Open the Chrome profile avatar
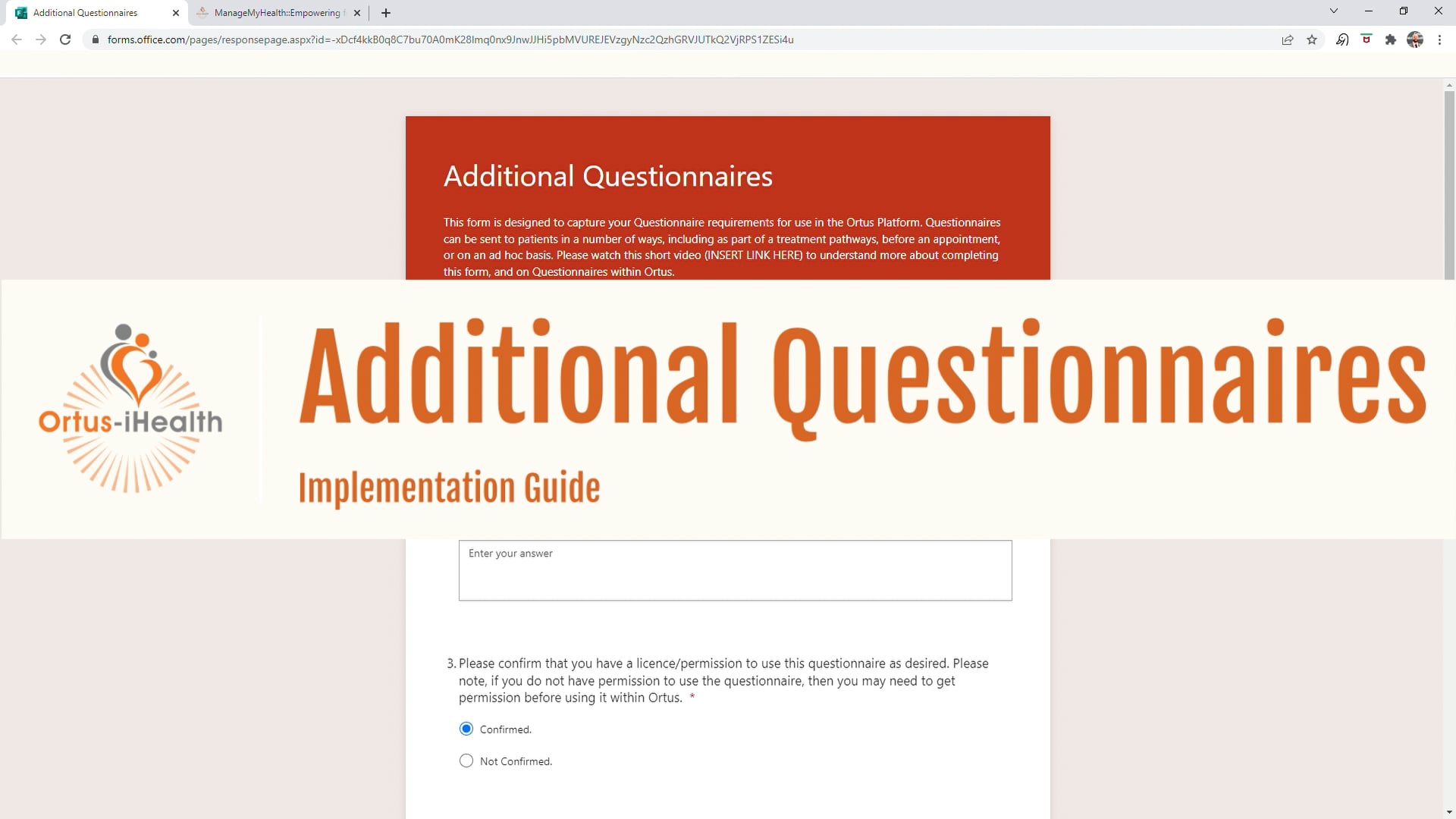 click(x=1415, y=39)
